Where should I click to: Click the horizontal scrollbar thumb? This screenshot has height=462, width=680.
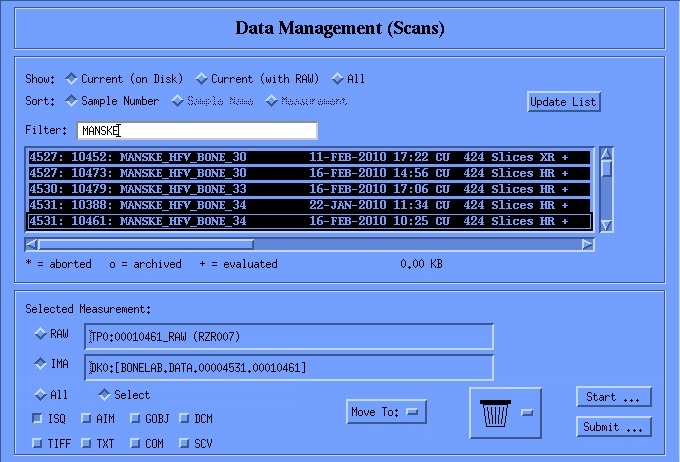tap(146, 245)
